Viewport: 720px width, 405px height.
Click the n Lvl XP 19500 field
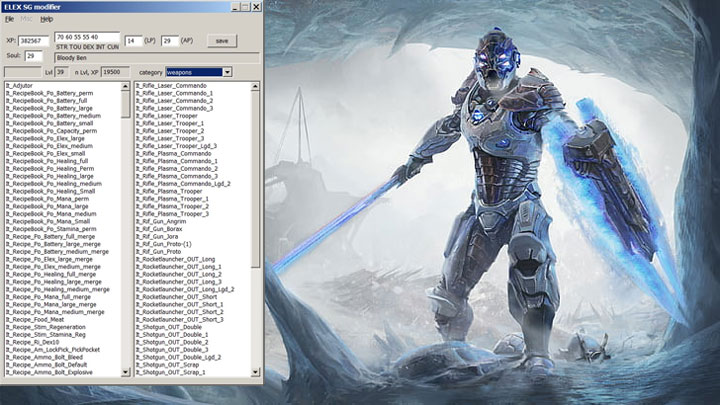tap(115, 72)
